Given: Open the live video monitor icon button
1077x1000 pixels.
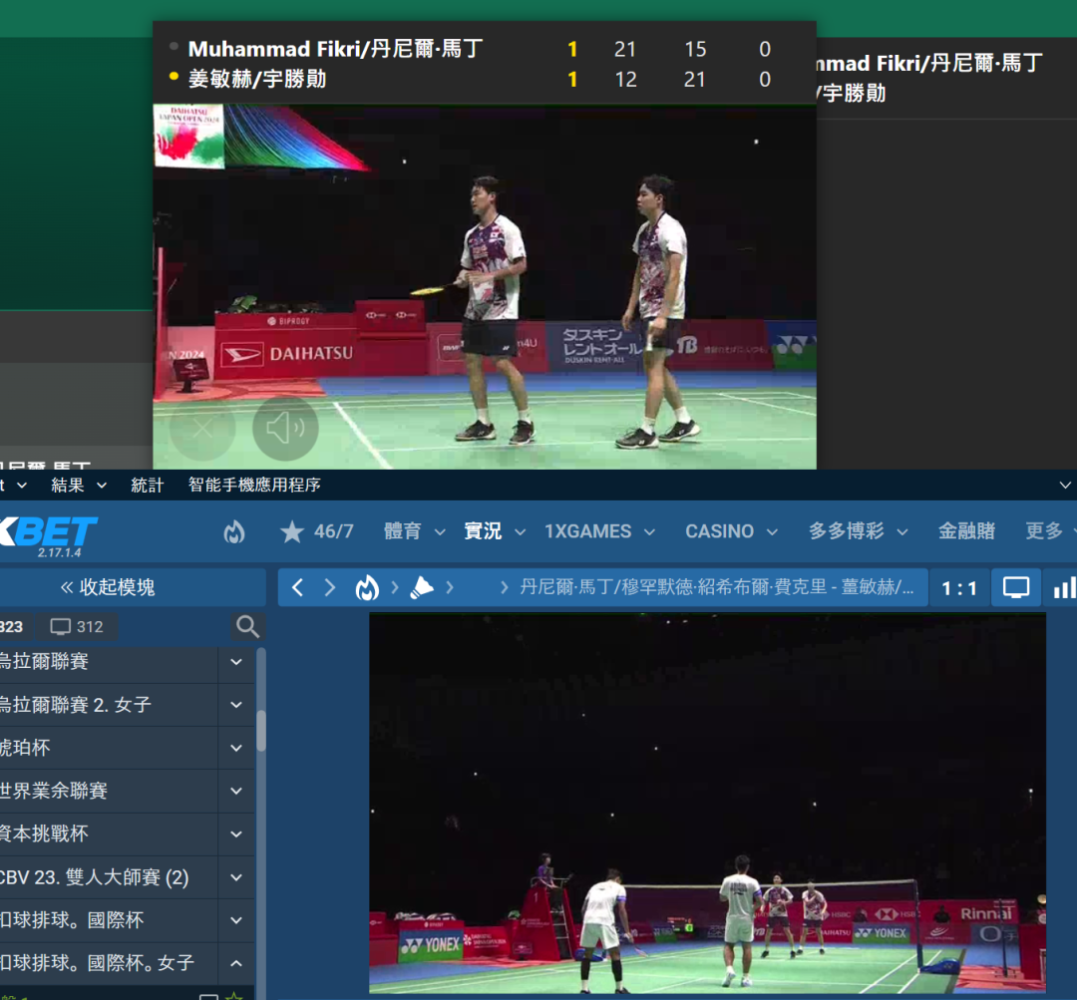Looking at the screenshot, I should 1016,588.
